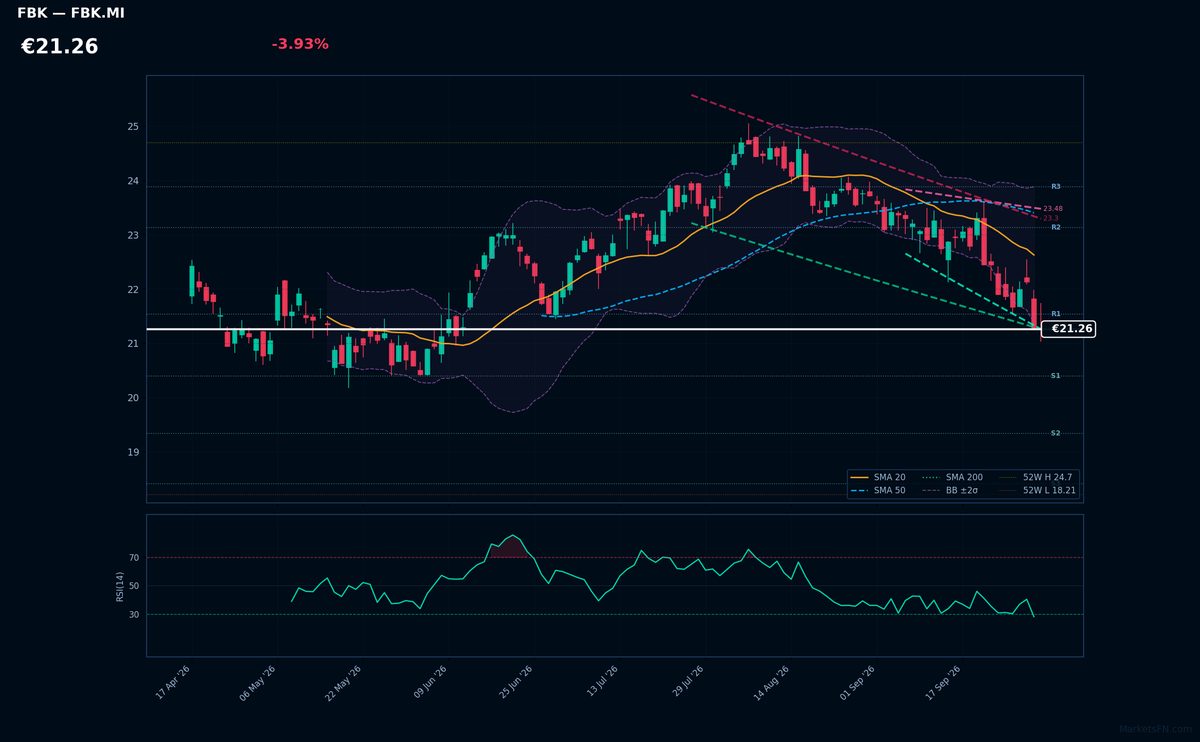Click the R2 resistance level label

(1055, 228)
